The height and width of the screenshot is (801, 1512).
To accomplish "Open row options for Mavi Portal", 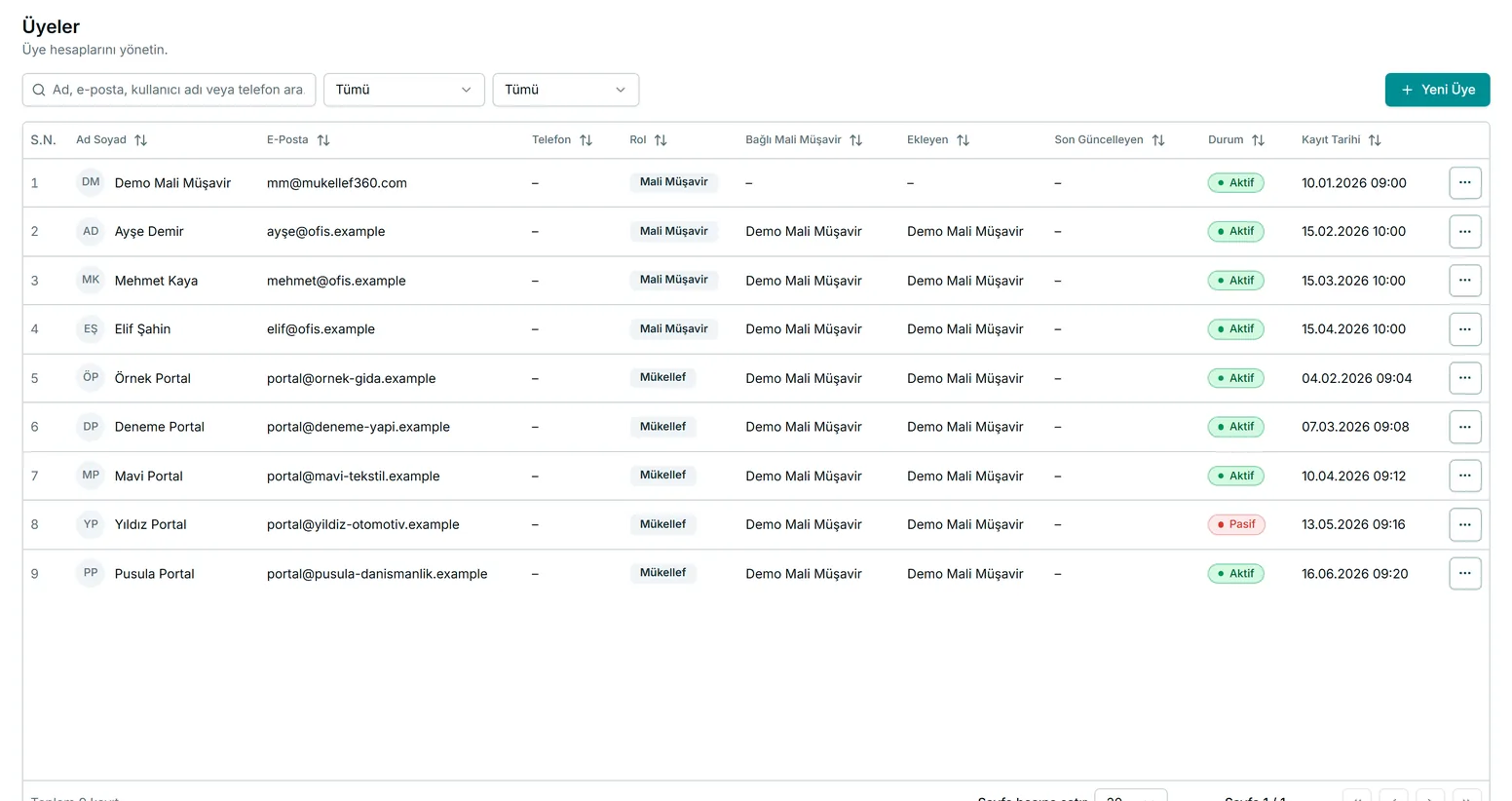I will [1465, 476].
